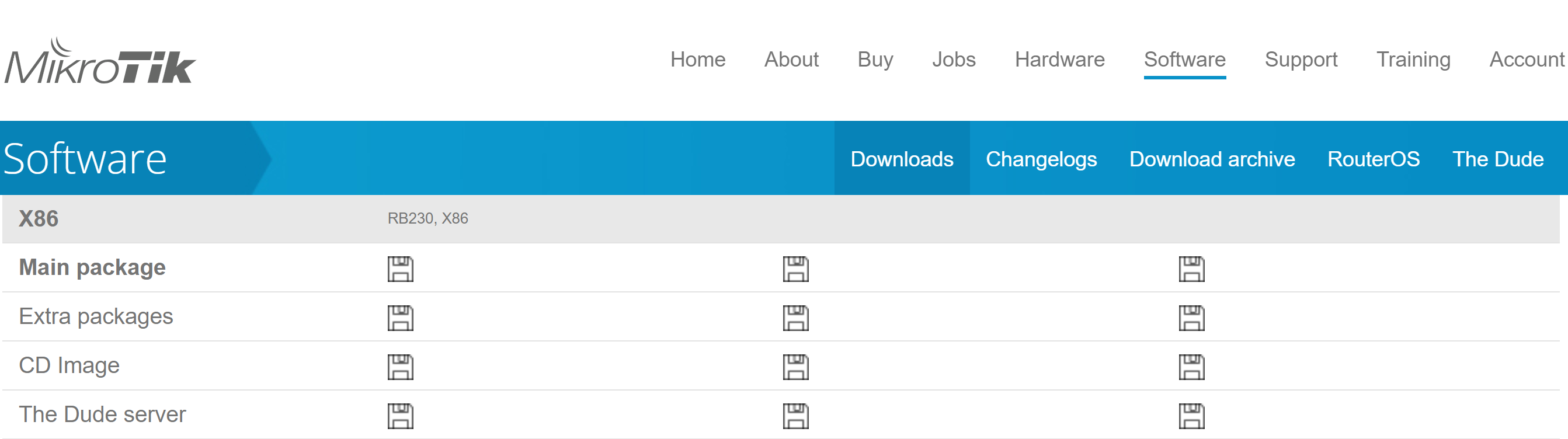Open the Jobs page

click(954, 59)
